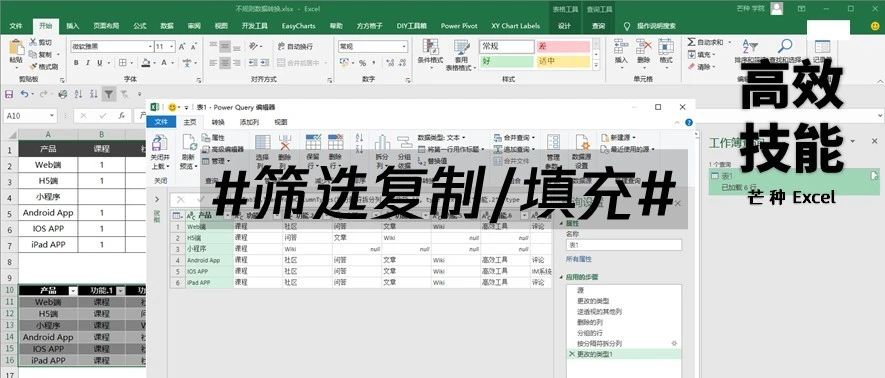Click the AutoSum sigma icon

(691, 42)
